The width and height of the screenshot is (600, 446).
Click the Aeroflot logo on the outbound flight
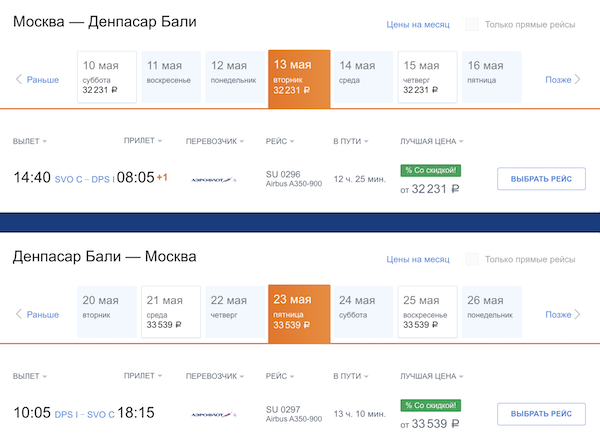coord(213,180)
